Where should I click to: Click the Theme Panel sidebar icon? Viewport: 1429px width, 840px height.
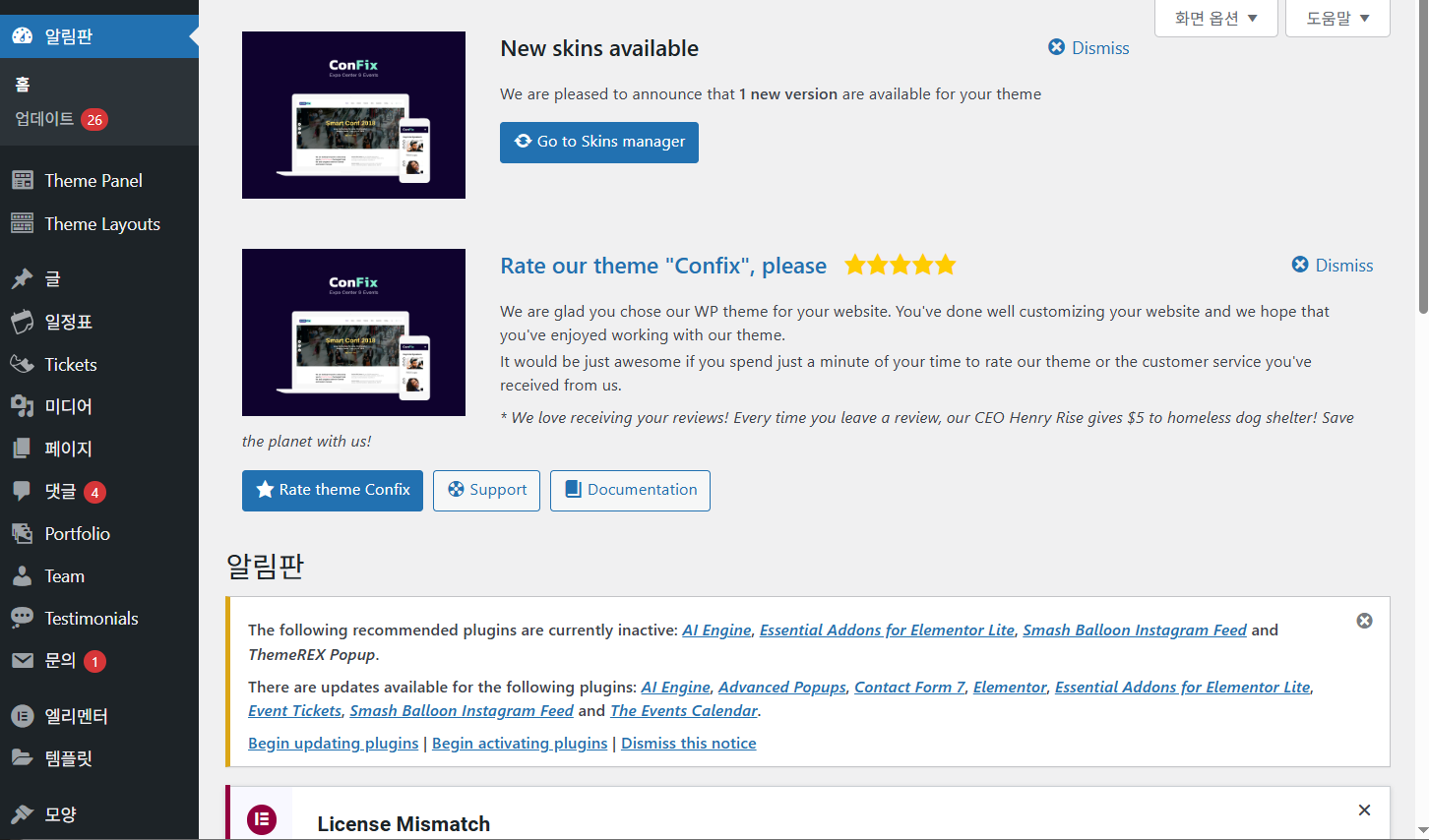tap(23, 181)
